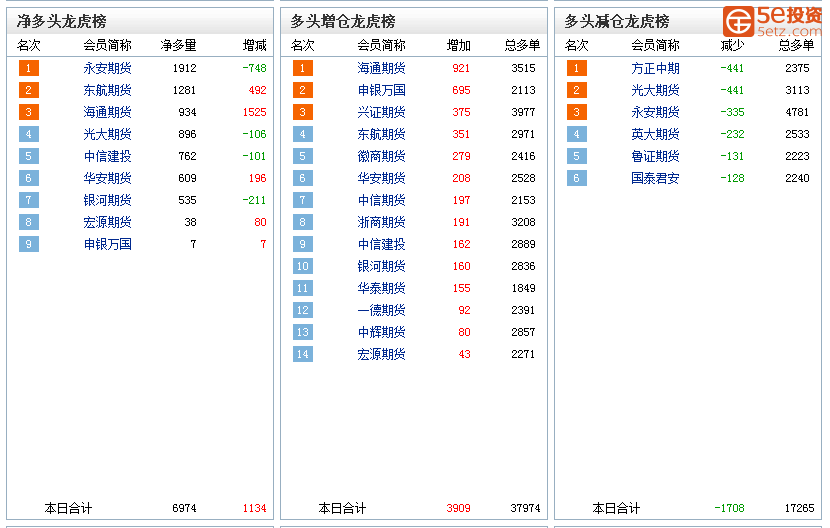The image size is (830, 528).
Task: Open 海通期货 link in 多头增仓龙虎榜
Action: [381, 68]
